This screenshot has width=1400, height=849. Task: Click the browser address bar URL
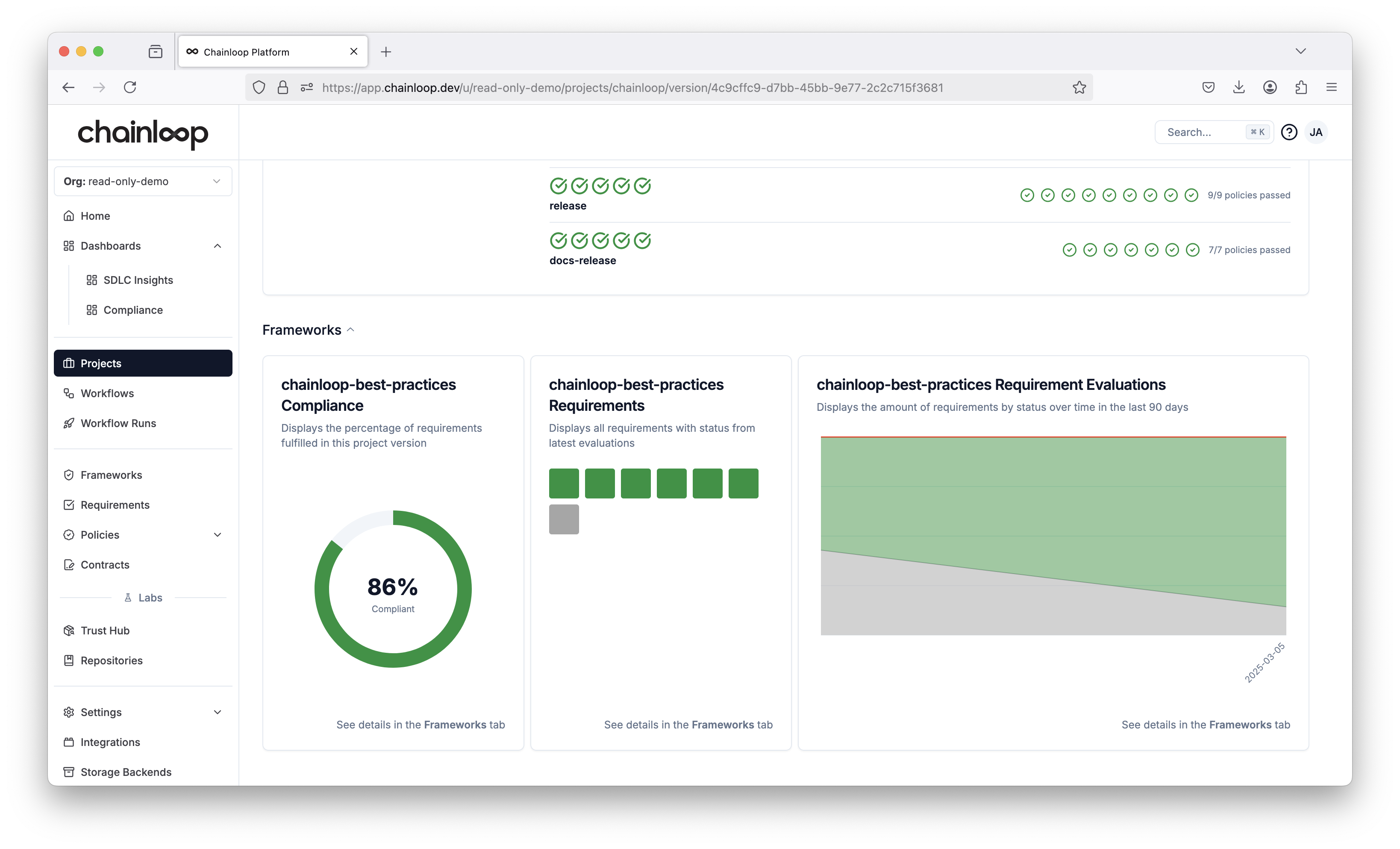click(632, 88)
